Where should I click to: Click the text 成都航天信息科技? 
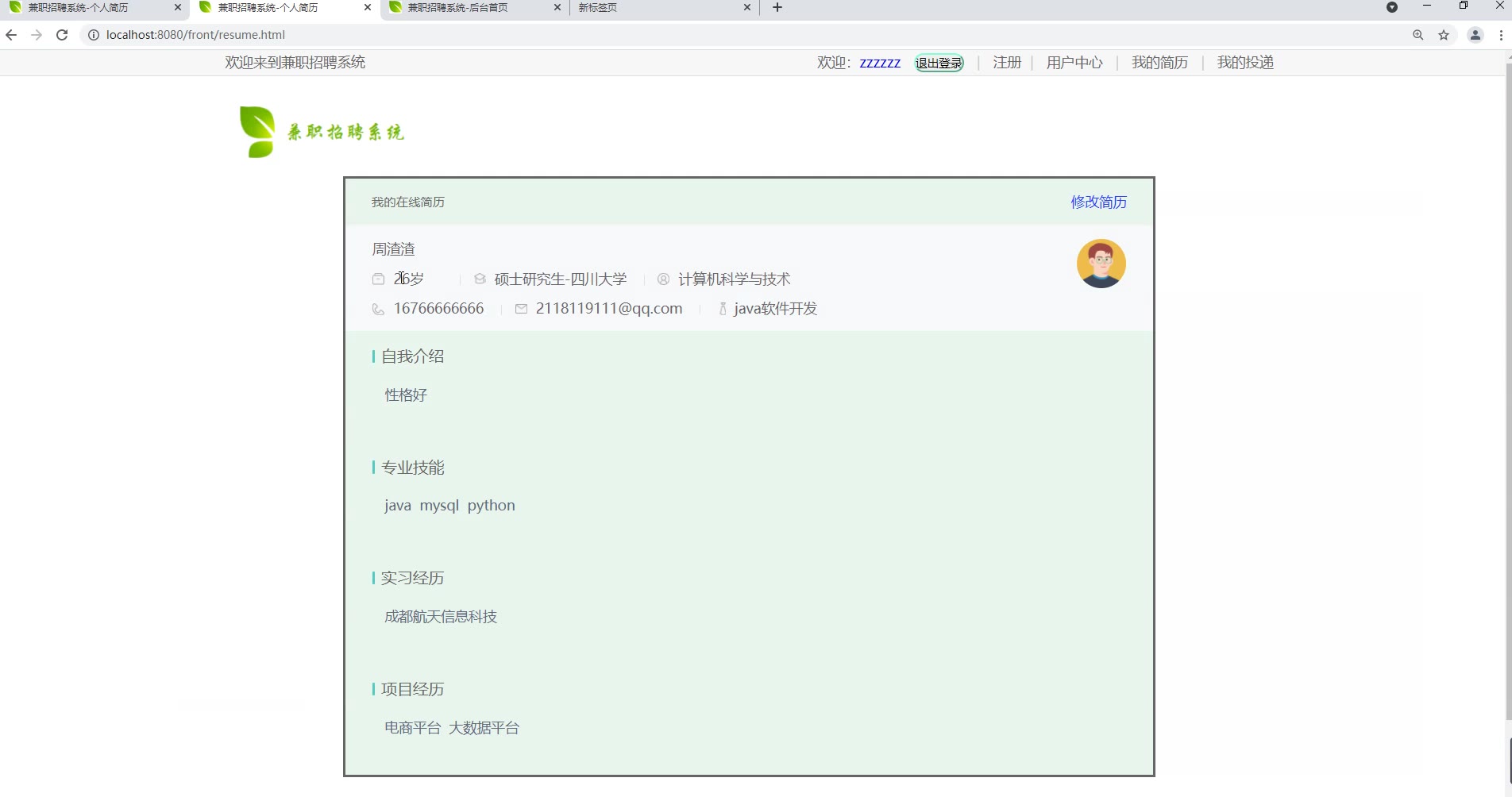[441, 617]
